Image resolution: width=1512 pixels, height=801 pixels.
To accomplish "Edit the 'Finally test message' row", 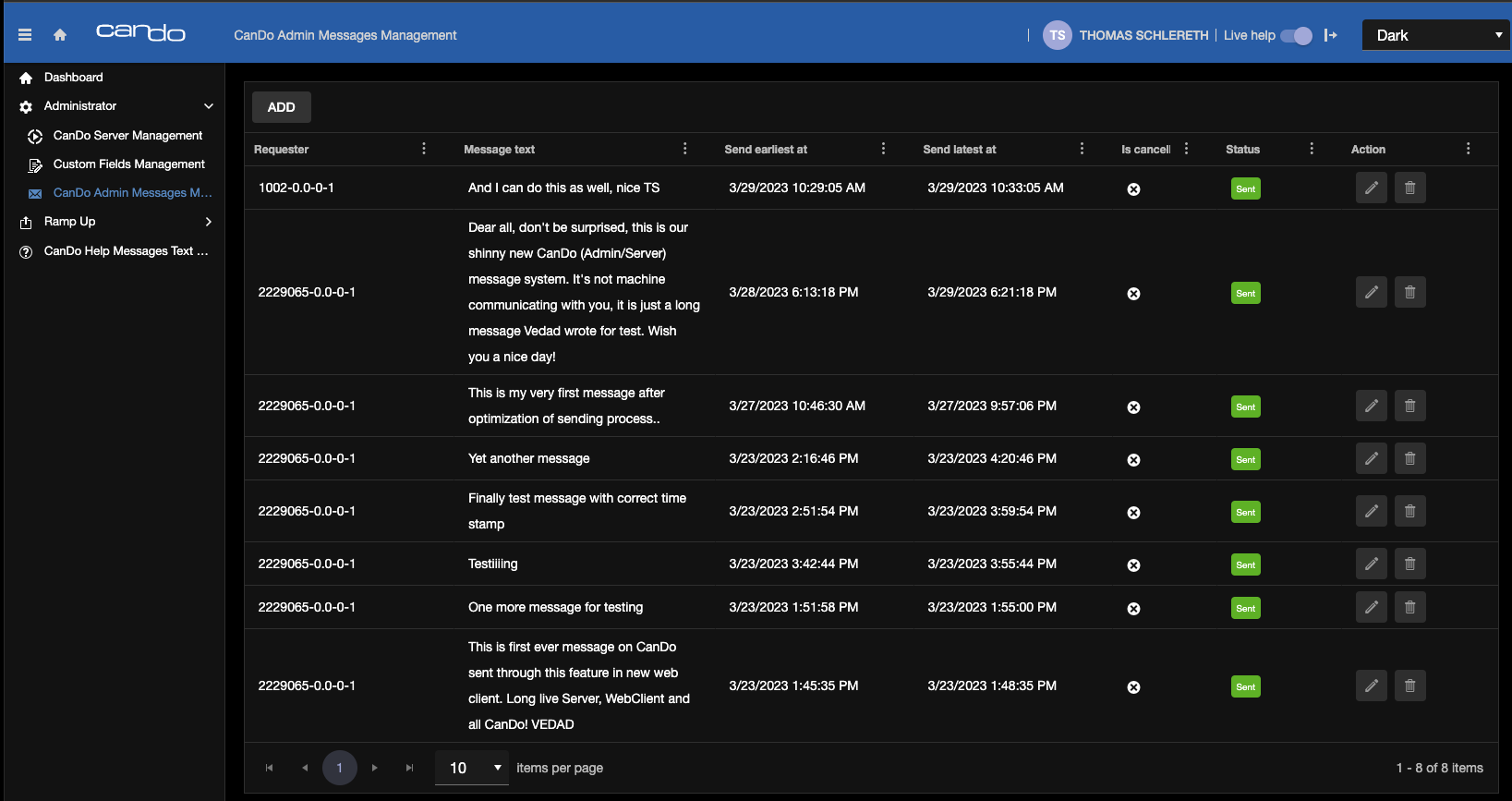I will tap(1372, 511).
